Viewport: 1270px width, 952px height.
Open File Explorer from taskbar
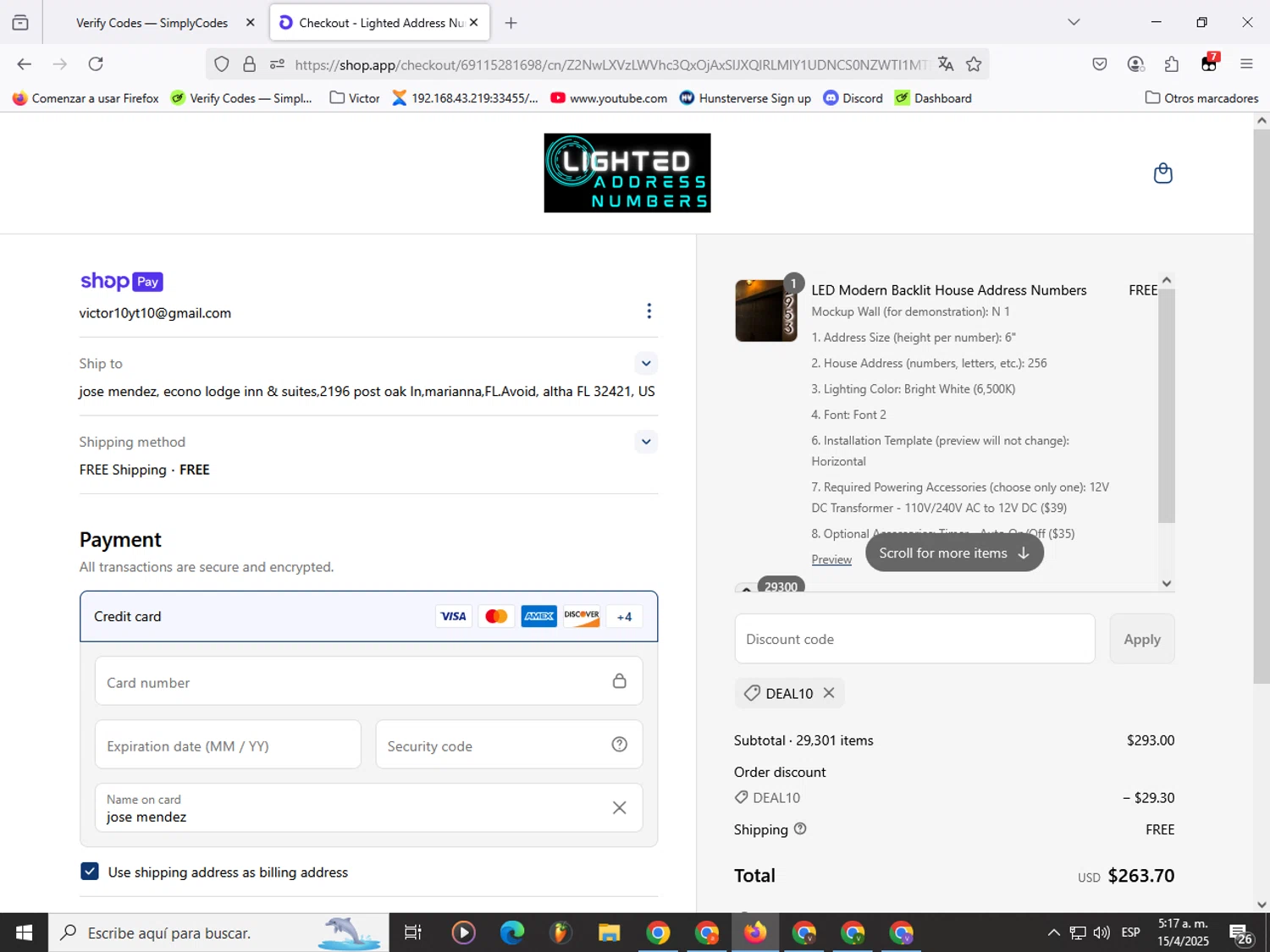(610, 933)
